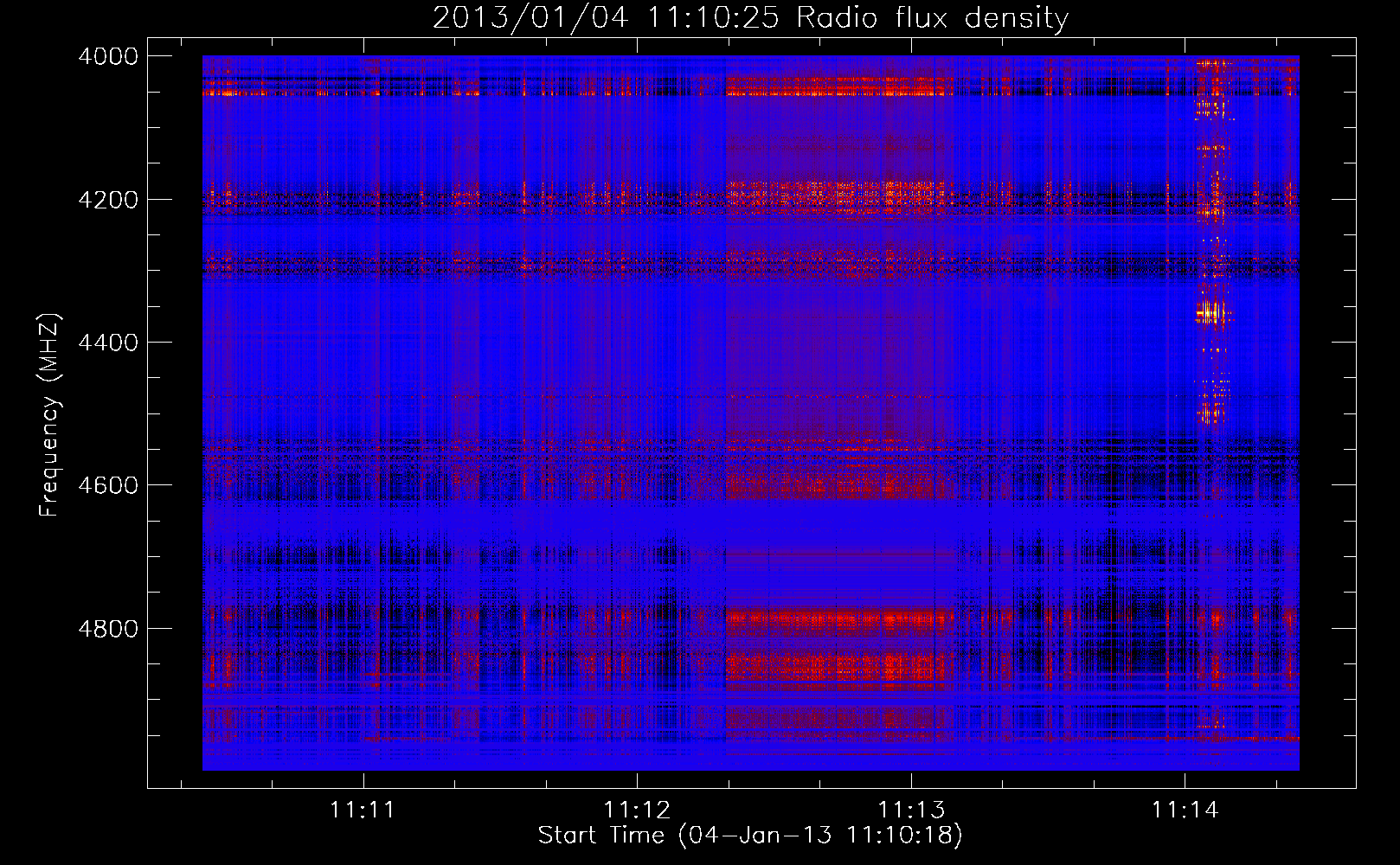Click the 11:11 time tick label
1400x865 pixels.
click(363, 811)
